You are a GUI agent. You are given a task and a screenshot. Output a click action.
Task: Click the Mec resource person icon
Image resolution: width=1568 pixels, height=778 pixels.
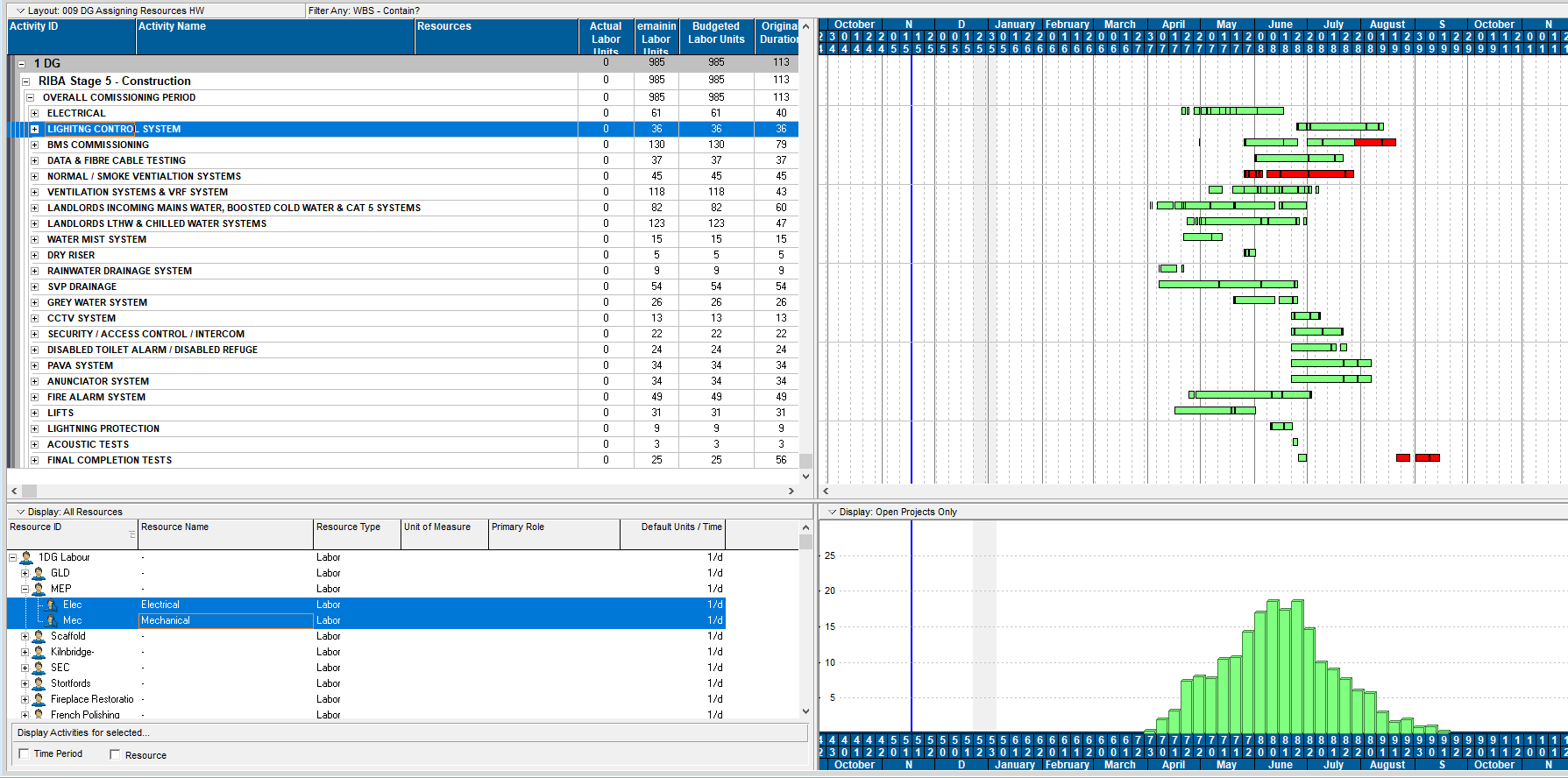52,620
